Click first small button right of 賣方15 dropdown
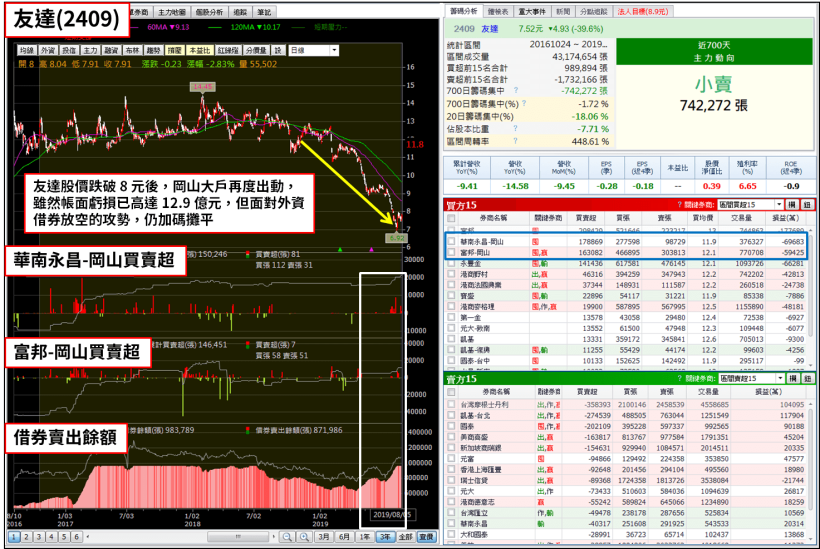 click(x=793, y=378)
